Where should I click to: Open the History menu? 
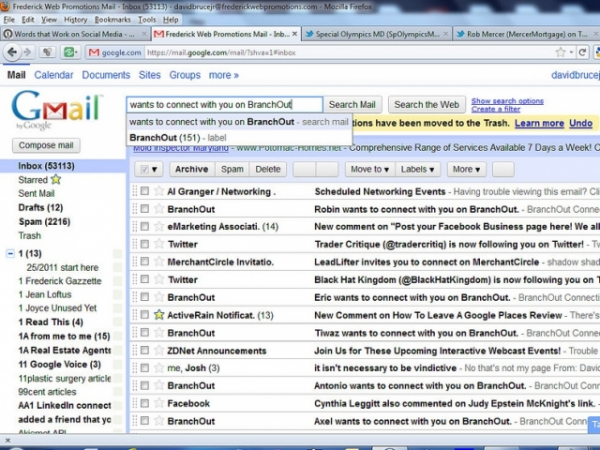click(75, 20)
